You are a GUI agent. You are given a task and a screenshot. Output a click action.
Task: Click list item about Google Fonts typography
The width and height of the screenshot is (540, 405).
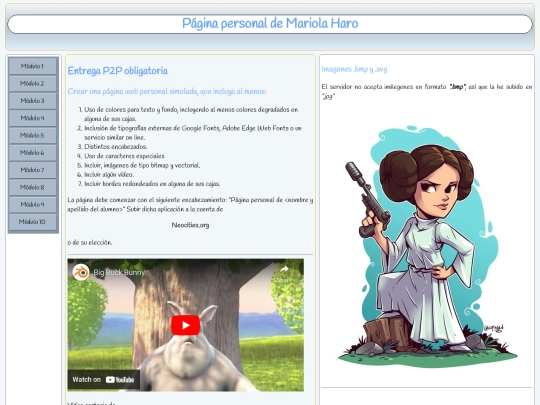193,133
